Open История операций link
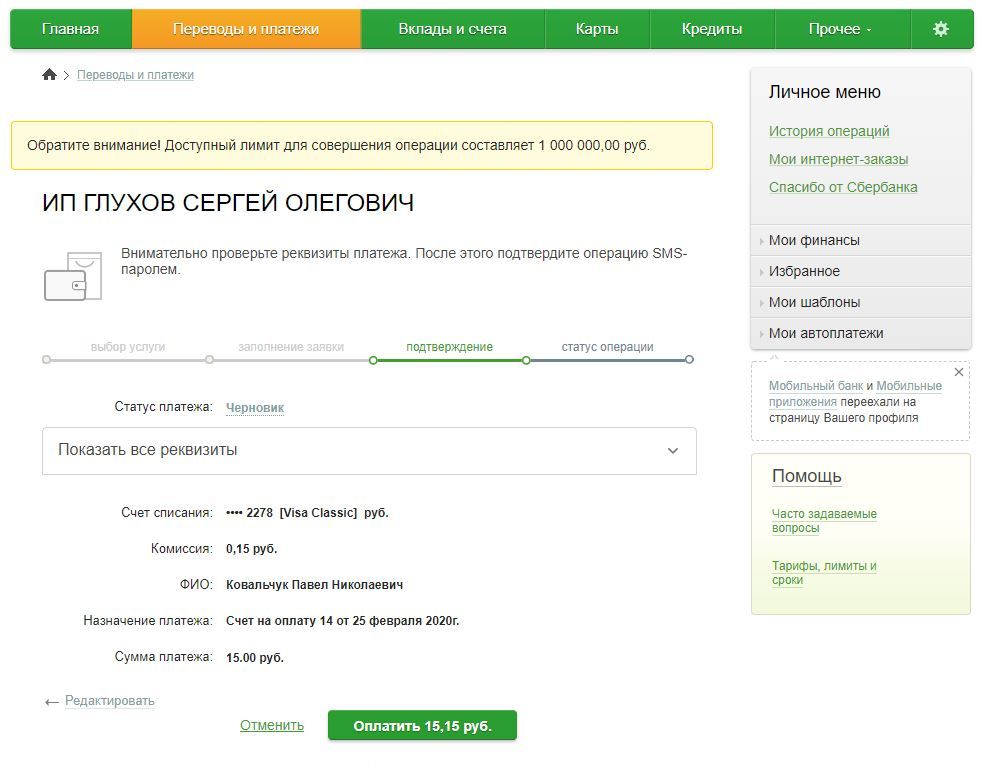Screen dimensions: 990x776 pos(829,131)
